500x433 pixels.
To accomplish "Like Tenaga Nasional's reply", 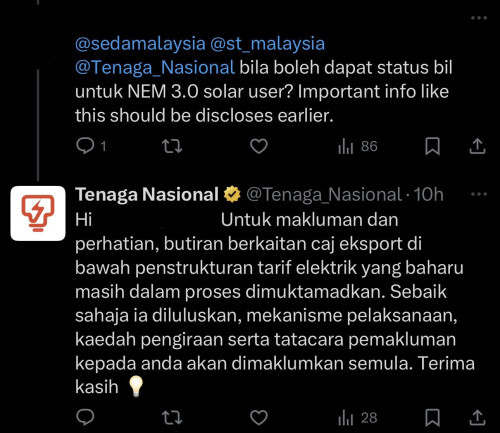I will [x=259, y=418].
